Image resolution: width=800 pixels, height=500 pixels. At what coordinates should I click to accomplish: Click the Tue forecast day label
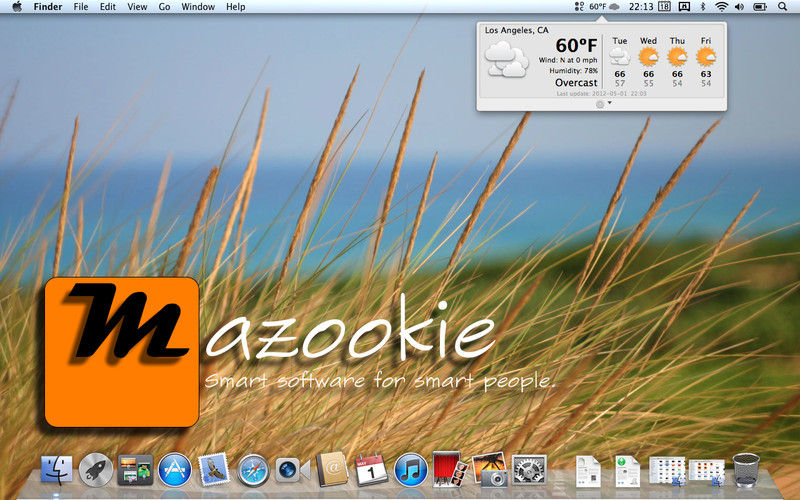coord(620,41)
